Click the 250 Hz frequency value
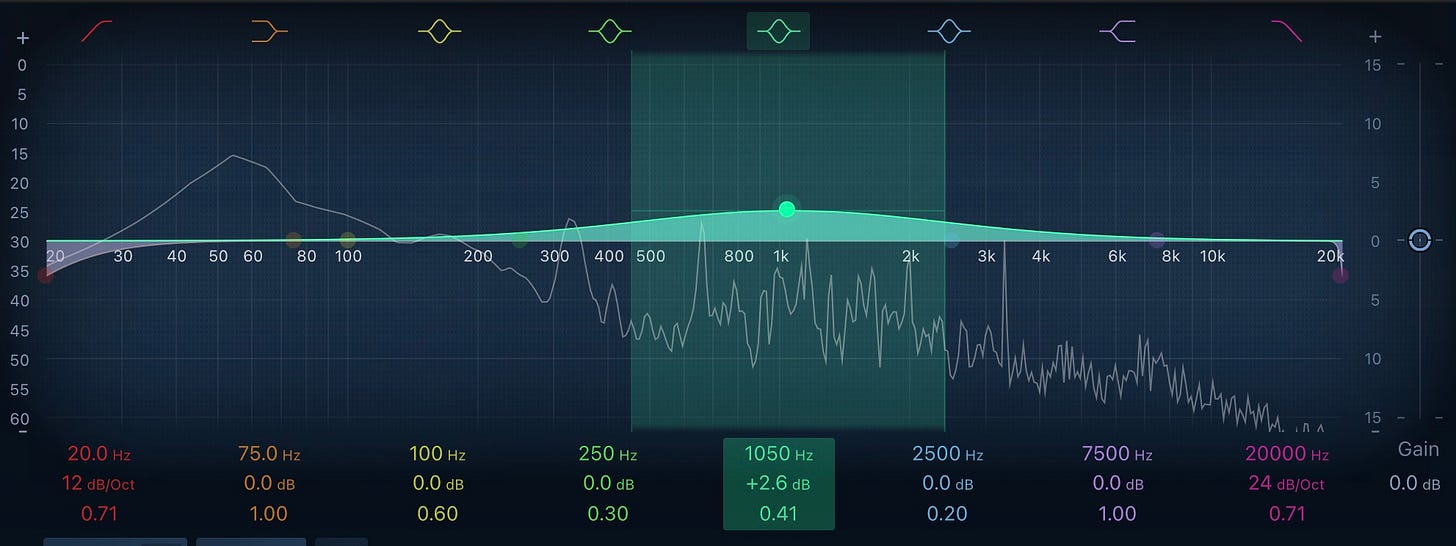Image resolution: width=1456 pixels, height=546 pixels. 608,454
